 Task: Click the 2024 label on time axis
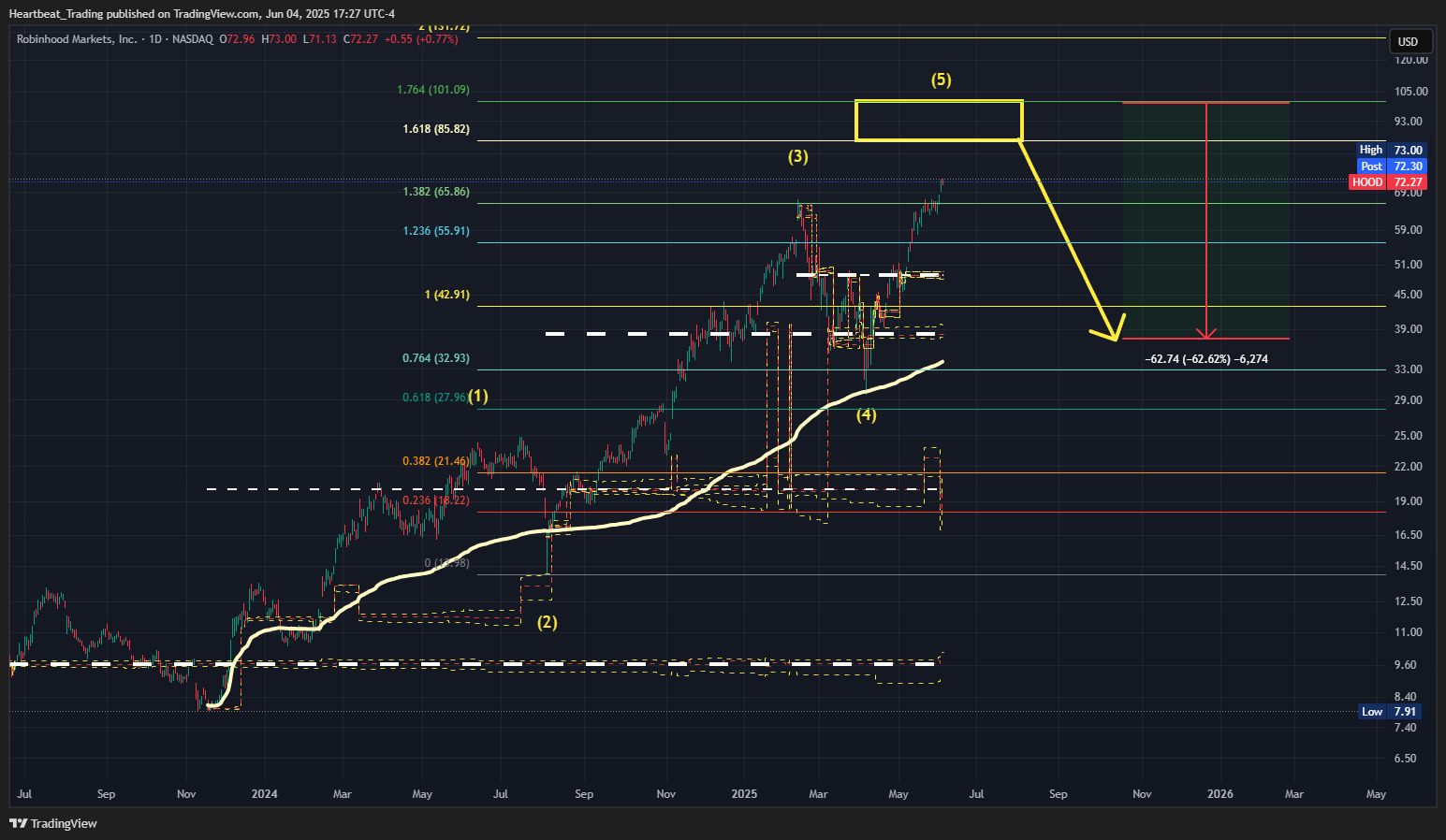265,794
